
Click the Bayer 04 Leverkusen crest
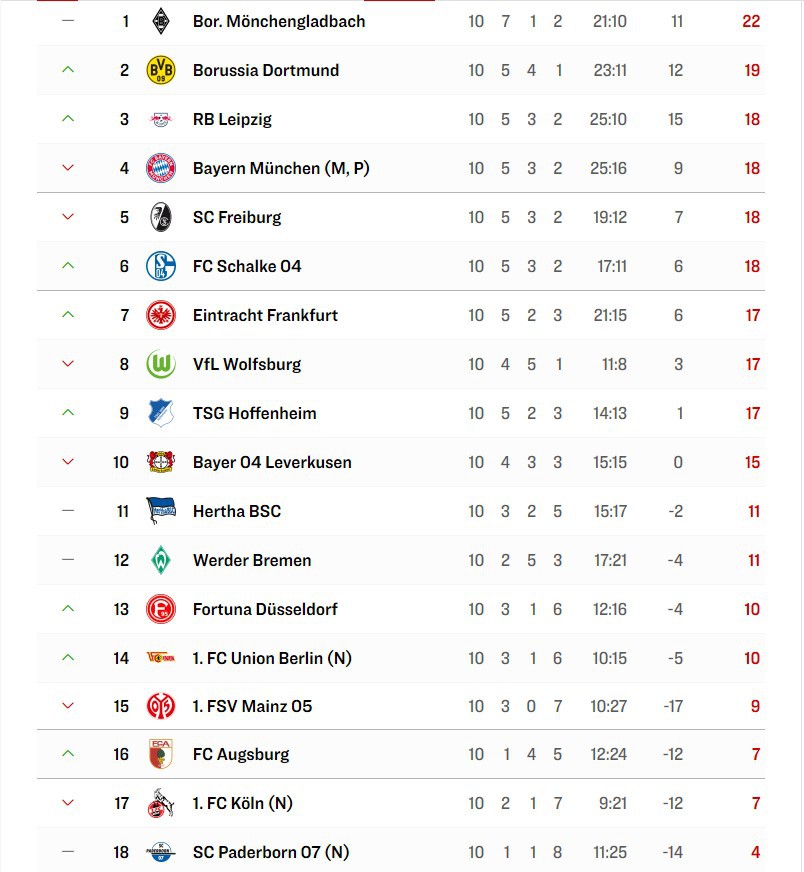[160, 462]
